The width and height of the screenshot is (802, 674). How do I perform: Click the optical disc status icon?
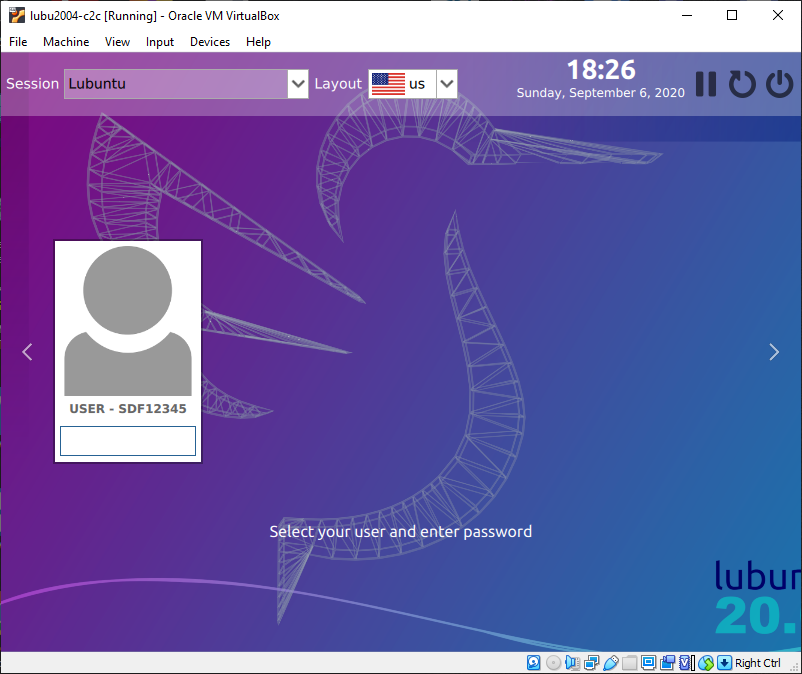(x=553, y=663)
